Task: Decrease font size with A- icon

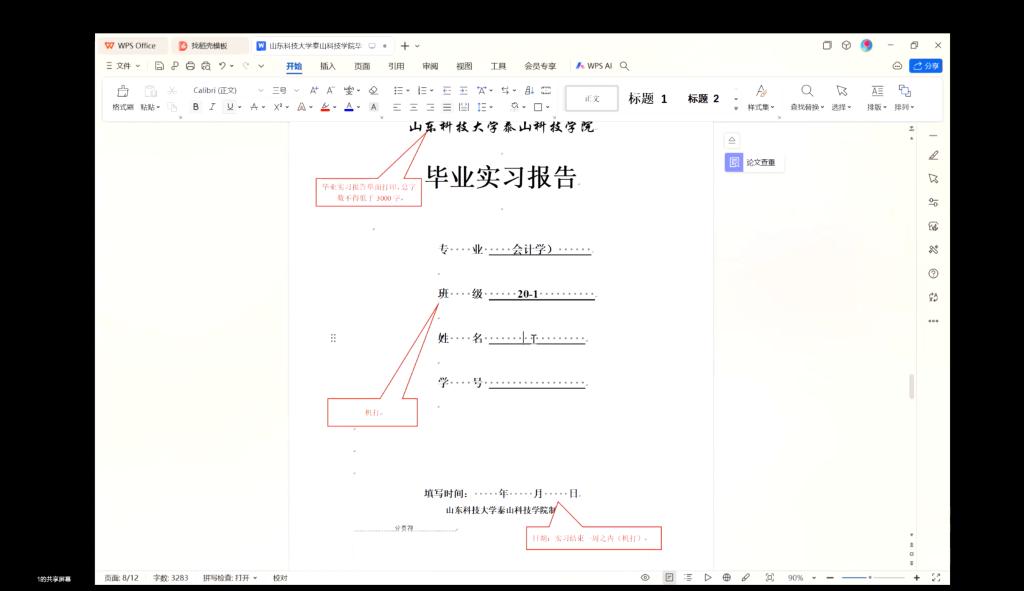Action: 330,90
